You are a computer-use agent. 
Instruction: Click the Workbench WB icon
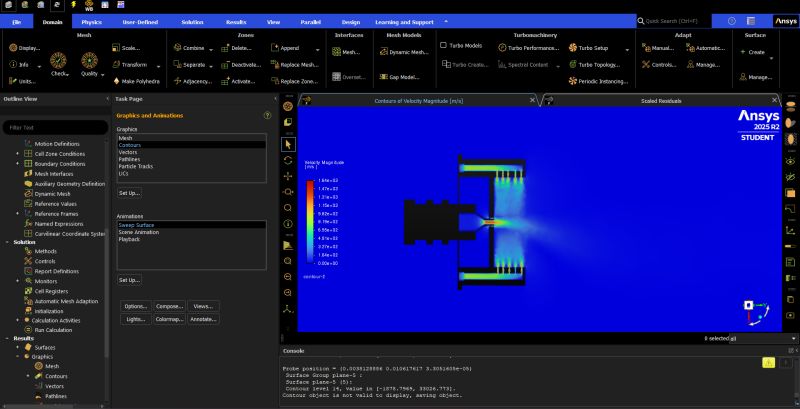point(89,5)
